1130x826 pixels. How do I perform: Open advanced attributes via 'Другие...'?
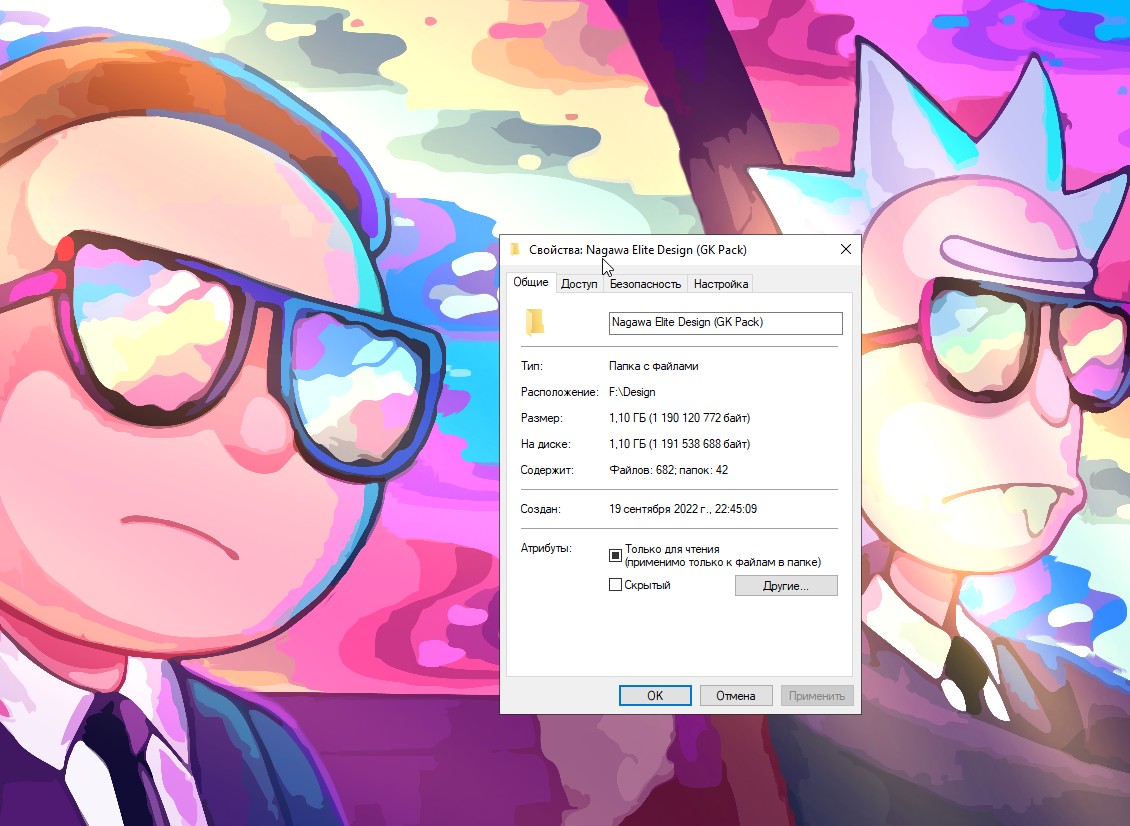coord(786,585)
